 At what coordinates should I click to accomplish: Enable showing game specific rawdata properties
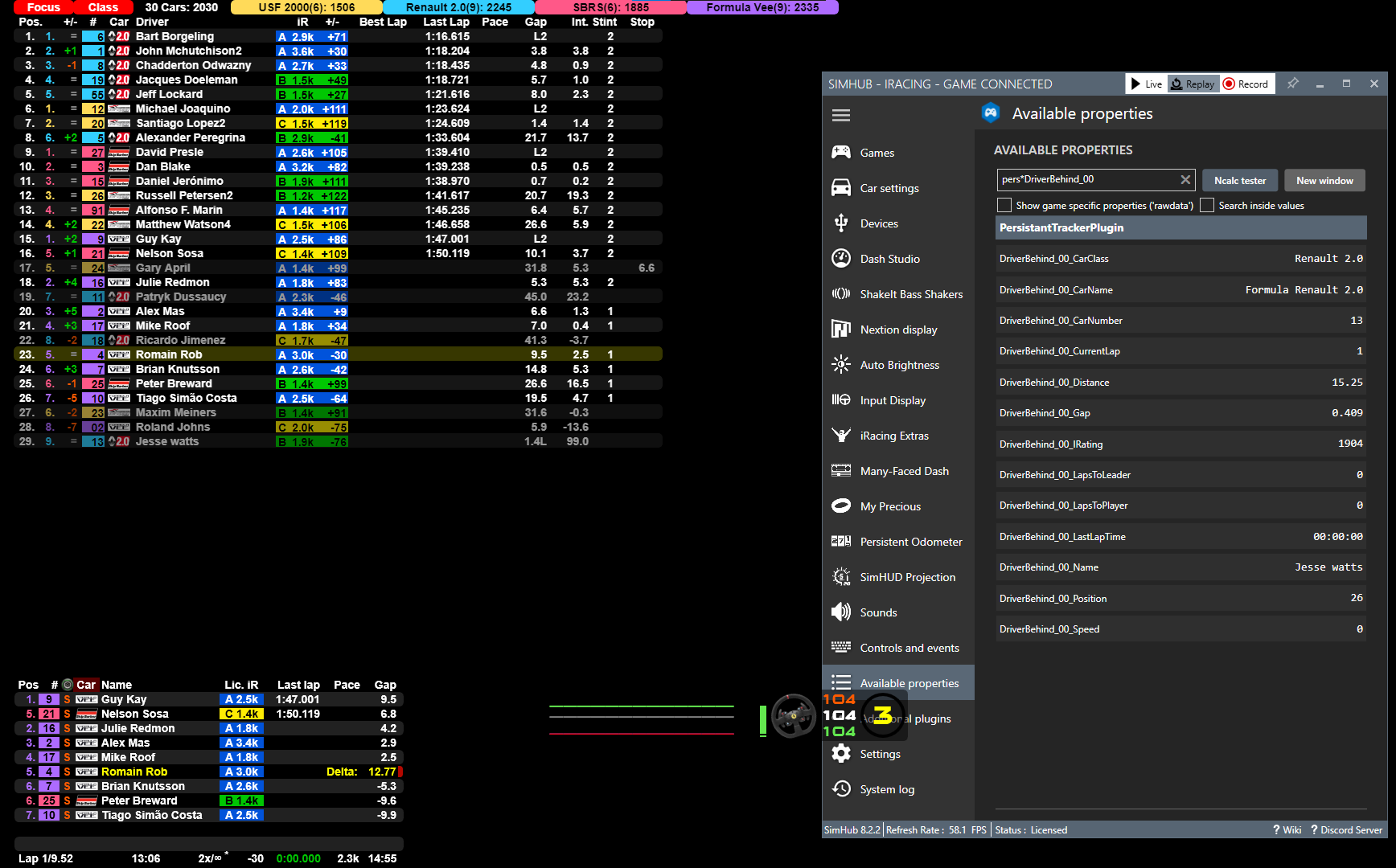[1004, 205]
